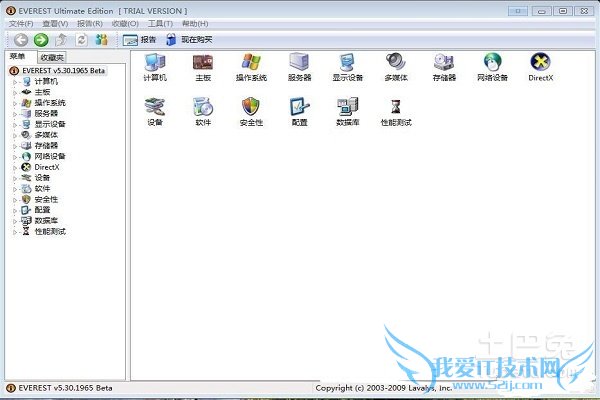The height and width of the screenshot is (400, 600).
Task: Expand the 操作系统 tree node arrow
Action: [x=15, y=103]
